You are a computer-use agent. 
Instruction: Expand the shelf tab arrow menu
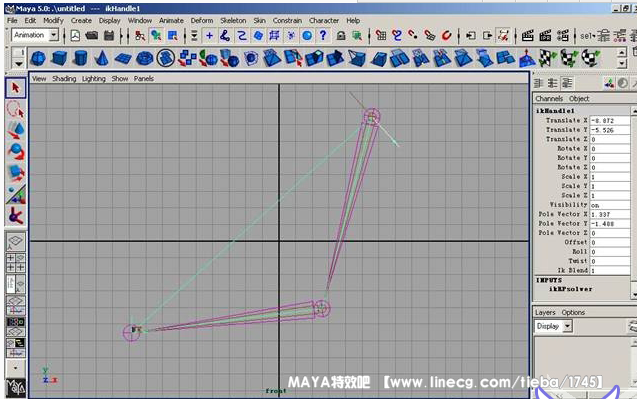(x=18, y=64)
